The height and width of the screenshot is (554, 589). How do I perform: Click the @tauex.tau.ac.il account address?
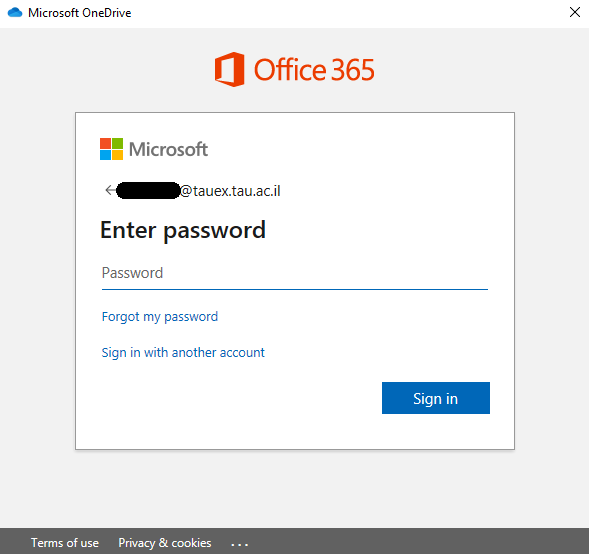[230, 191]
